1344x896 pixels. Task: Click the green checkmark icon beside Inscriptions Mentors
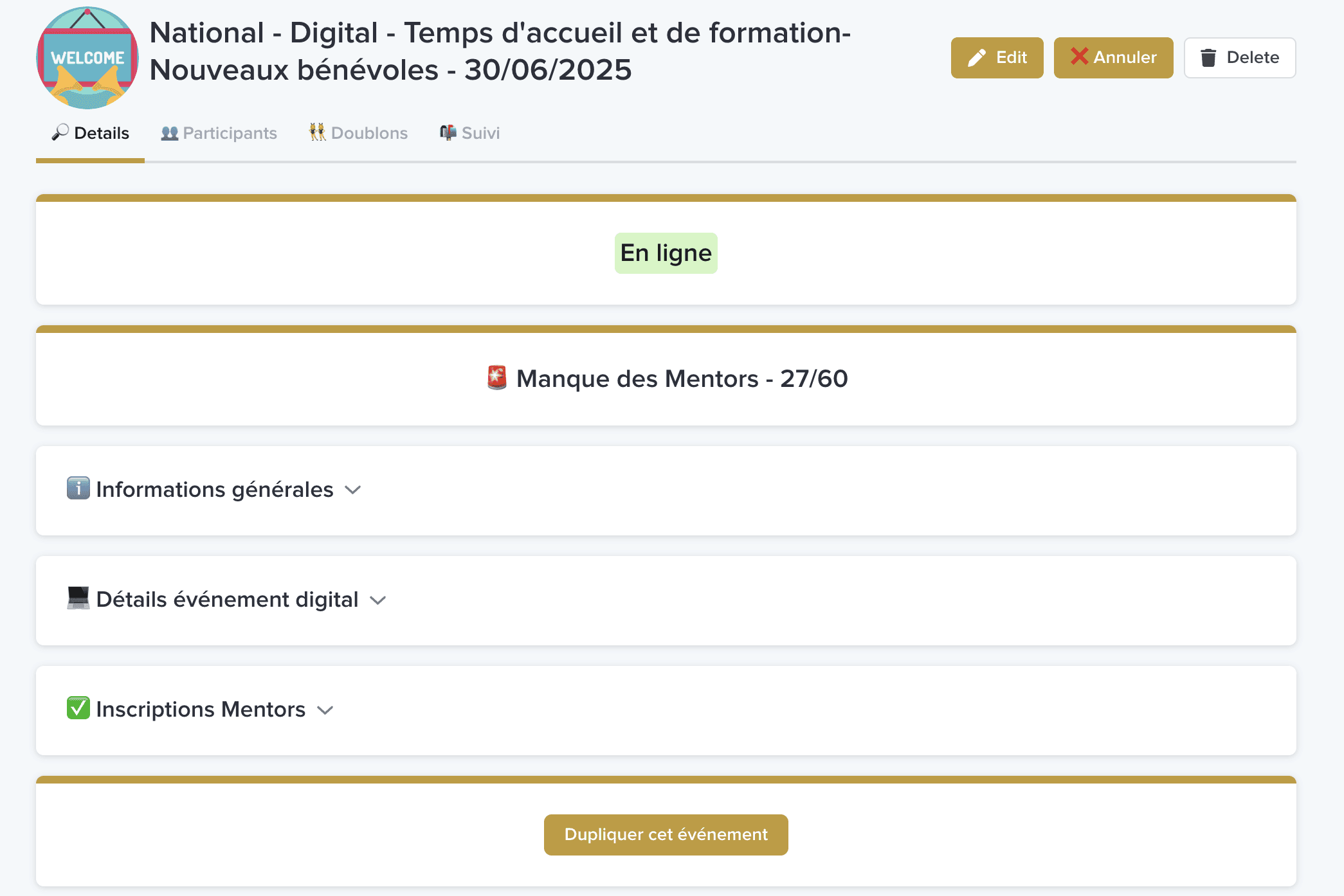78,708
